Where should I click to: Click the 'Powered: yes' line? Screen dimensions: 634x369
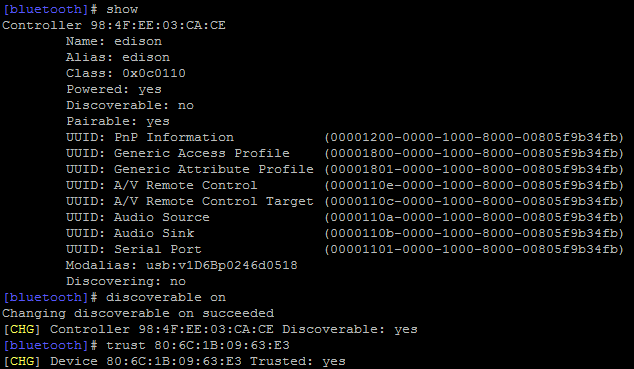pyautogui.click(x=114, y=89)
